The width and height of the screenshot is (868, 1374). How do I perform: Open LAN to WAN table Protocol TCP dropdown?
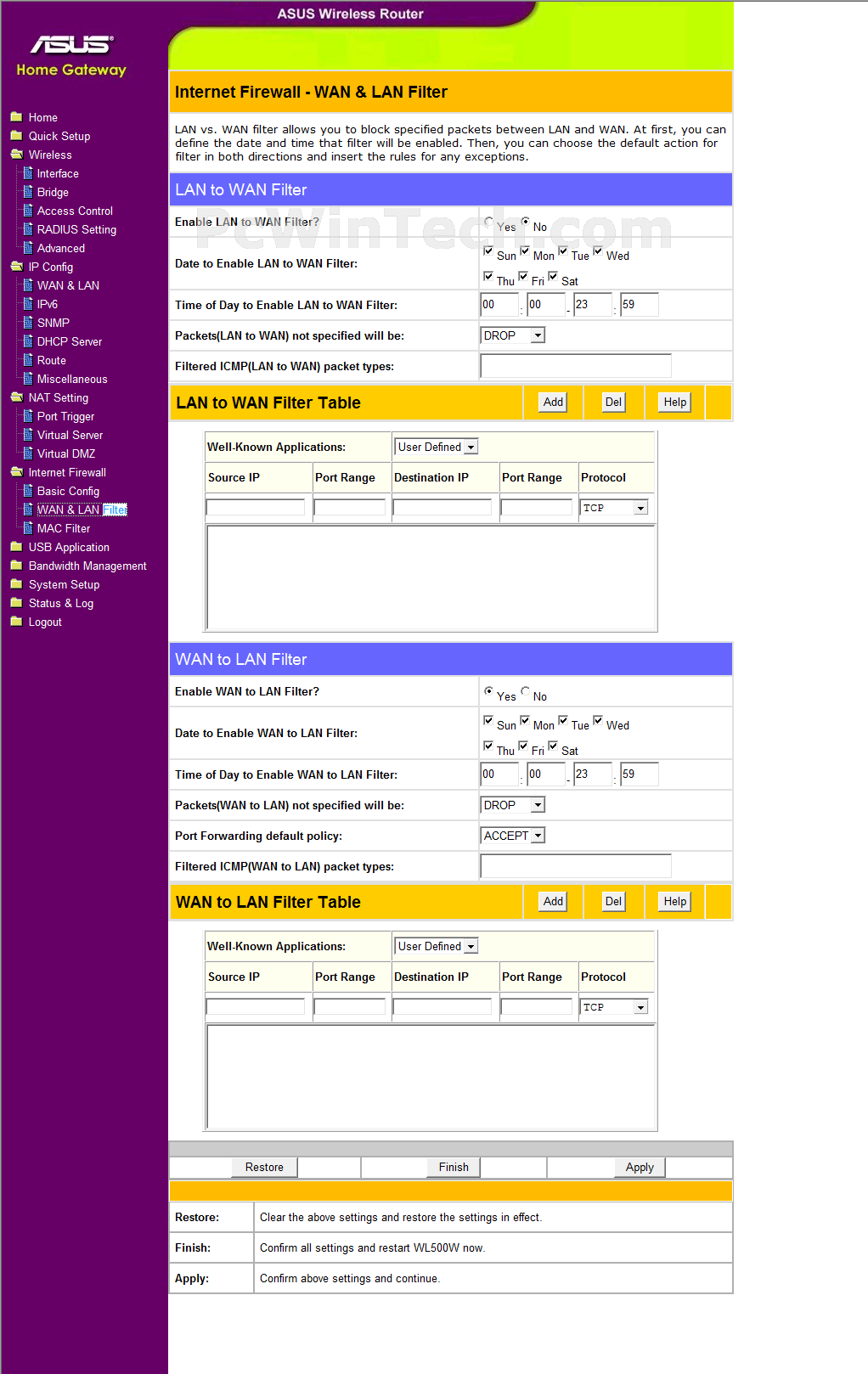615,508
